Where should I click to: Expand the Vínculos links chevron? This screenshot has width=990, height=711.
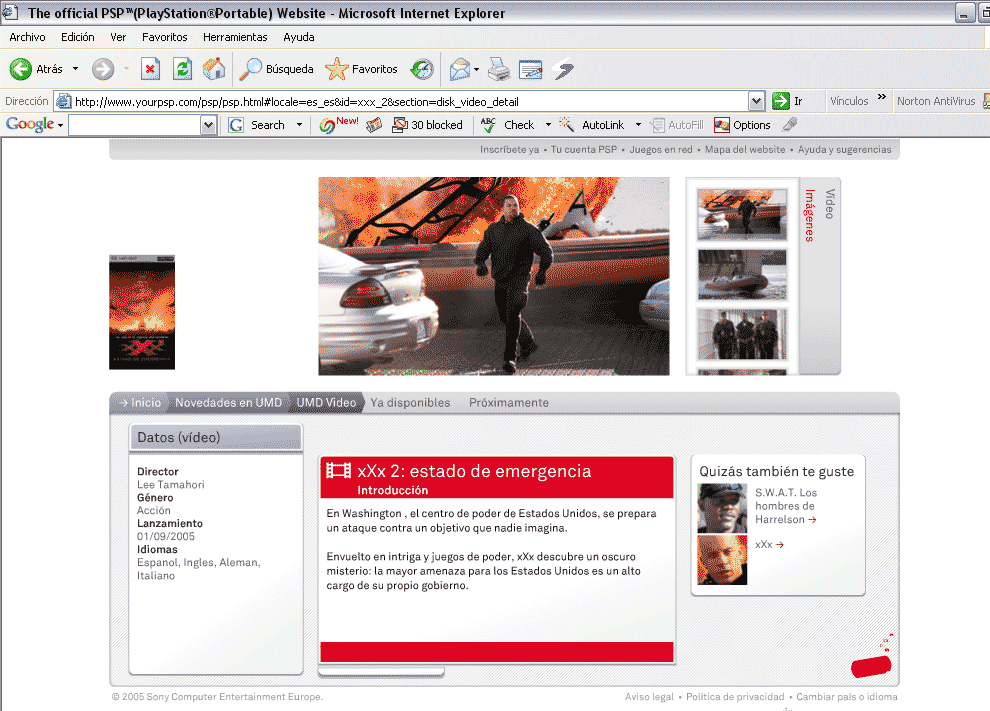[x=882, y=97]
